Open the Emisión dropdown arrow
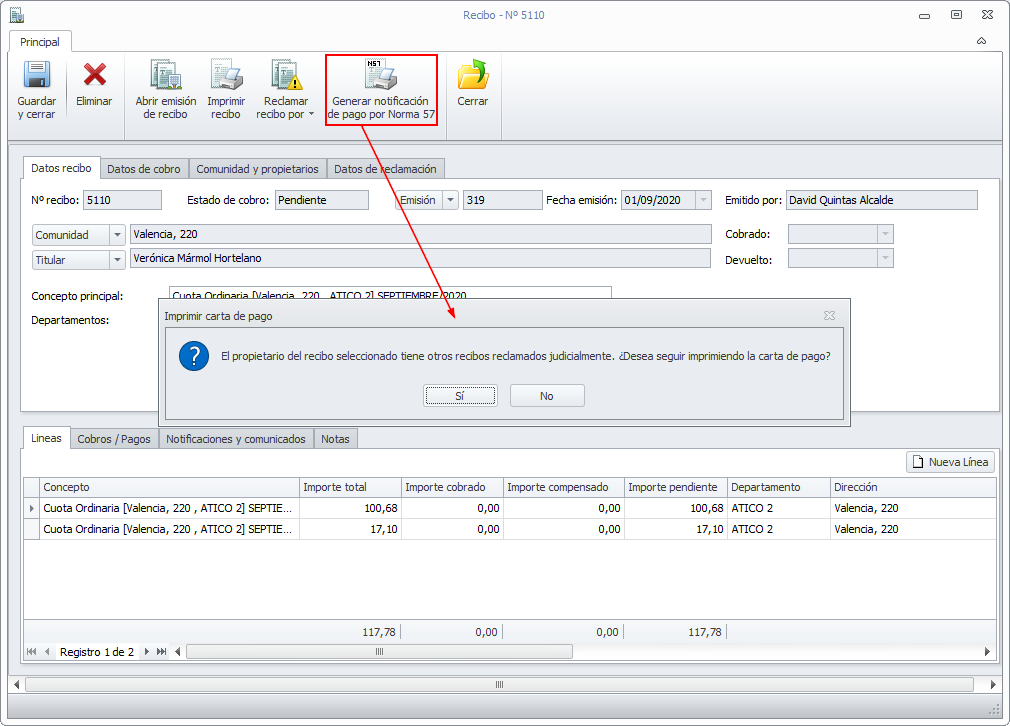Screen dimensions: 1010x726 (451, 200)
